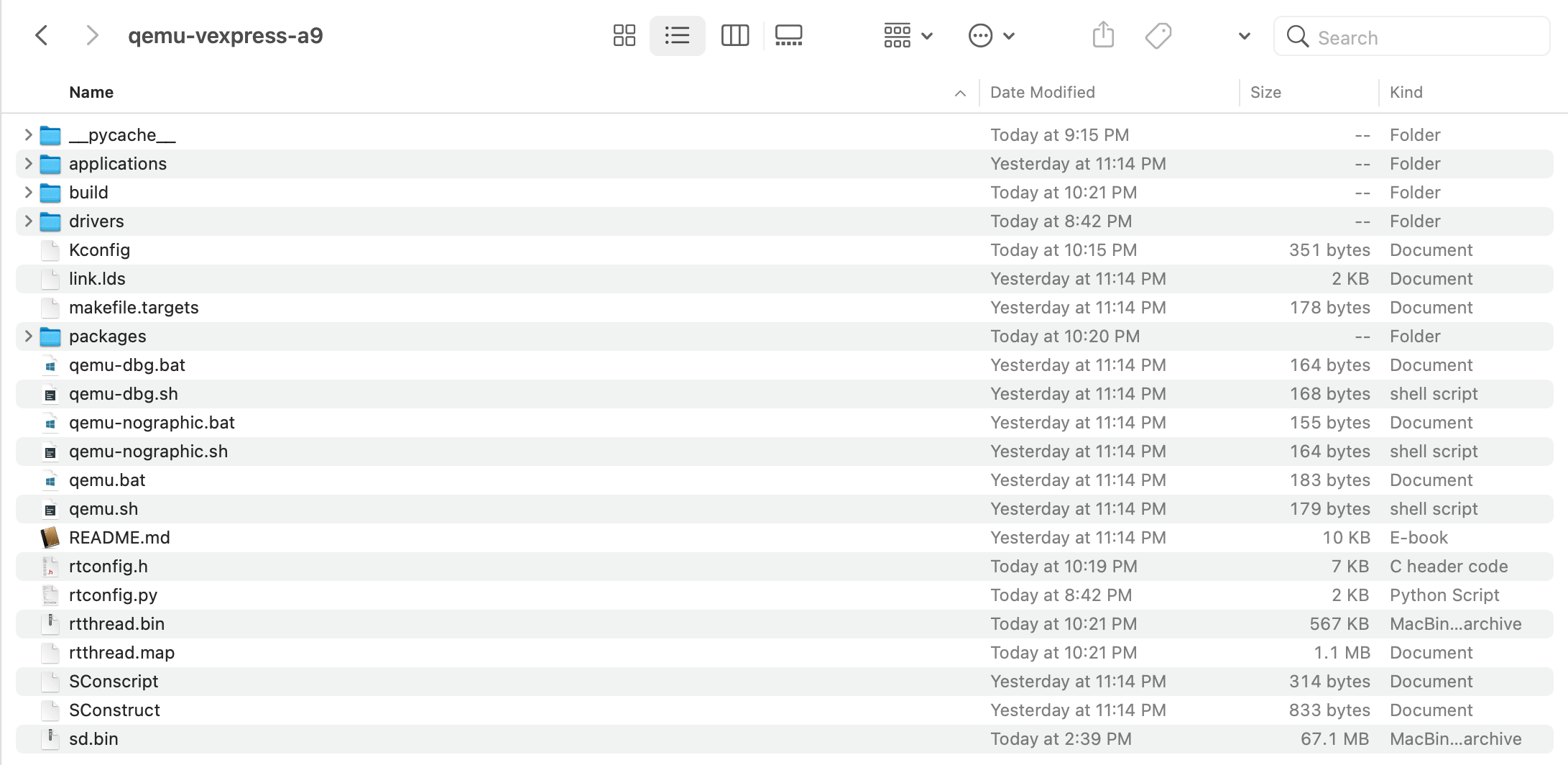Go back to previous folder
1568x765 pixels.
pyautogui.click(x=42, y=35)
